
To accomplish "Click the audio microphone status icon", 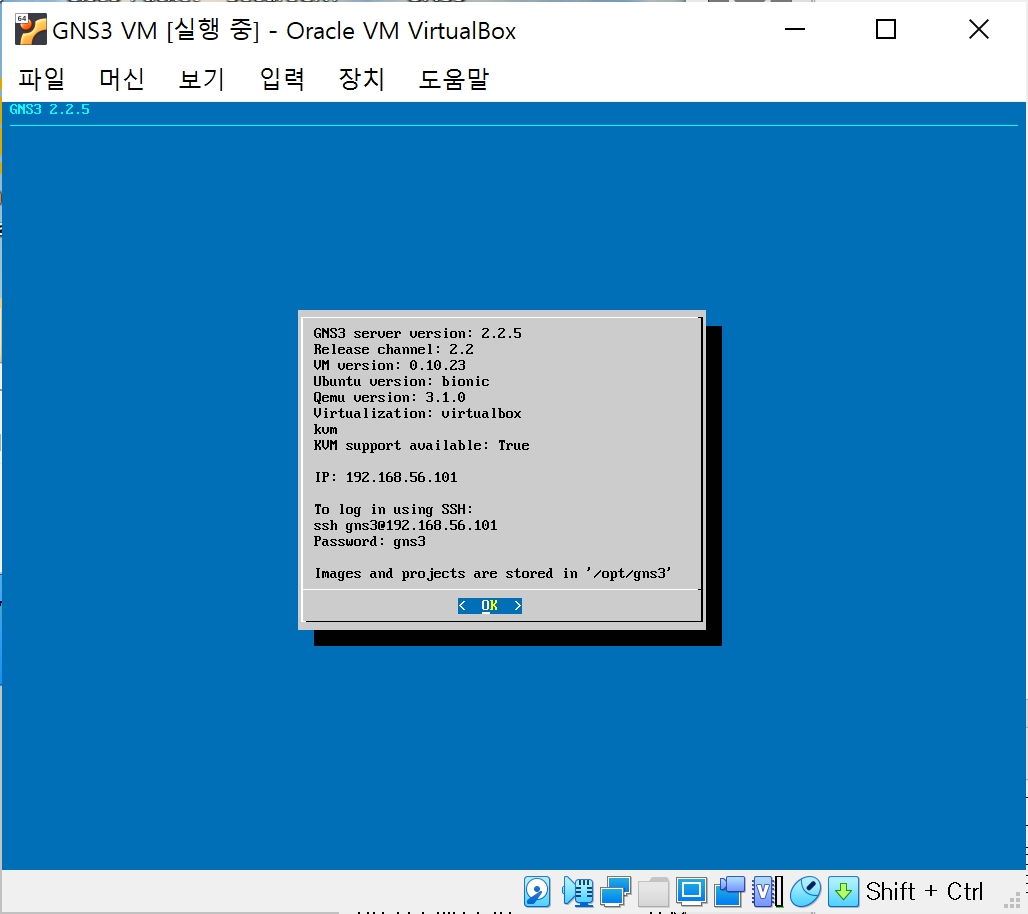I will (x=578, y=892).
